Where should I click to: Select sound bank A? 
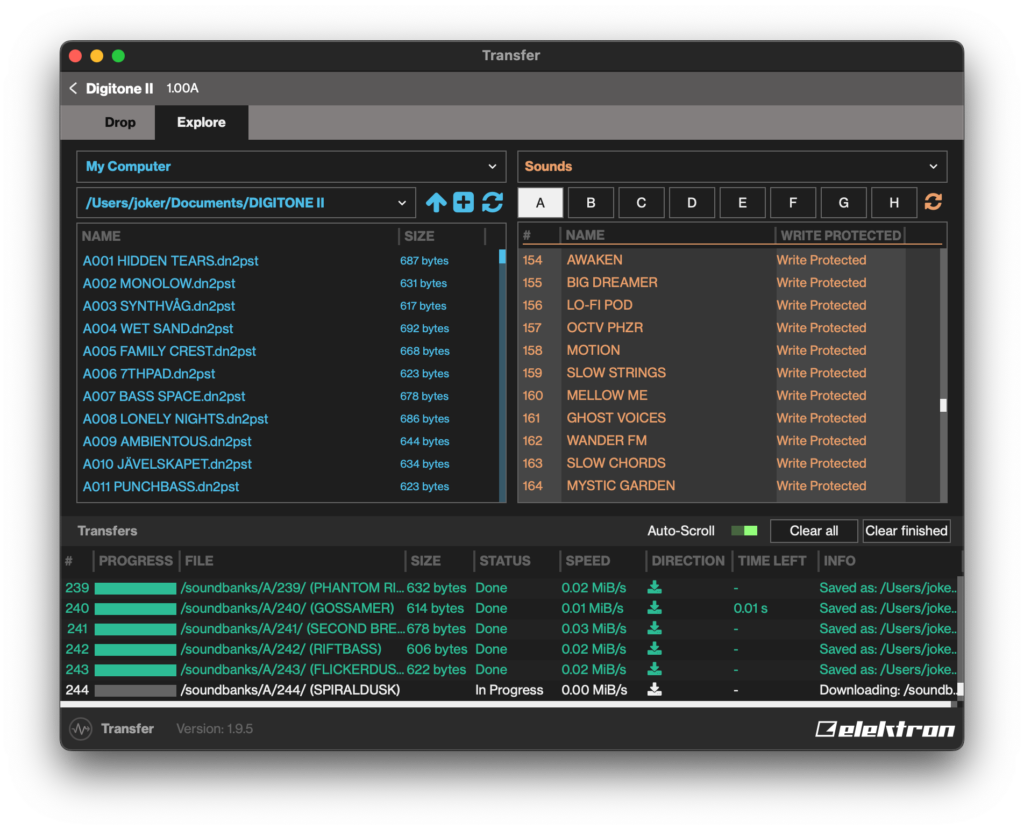(540, 202)
